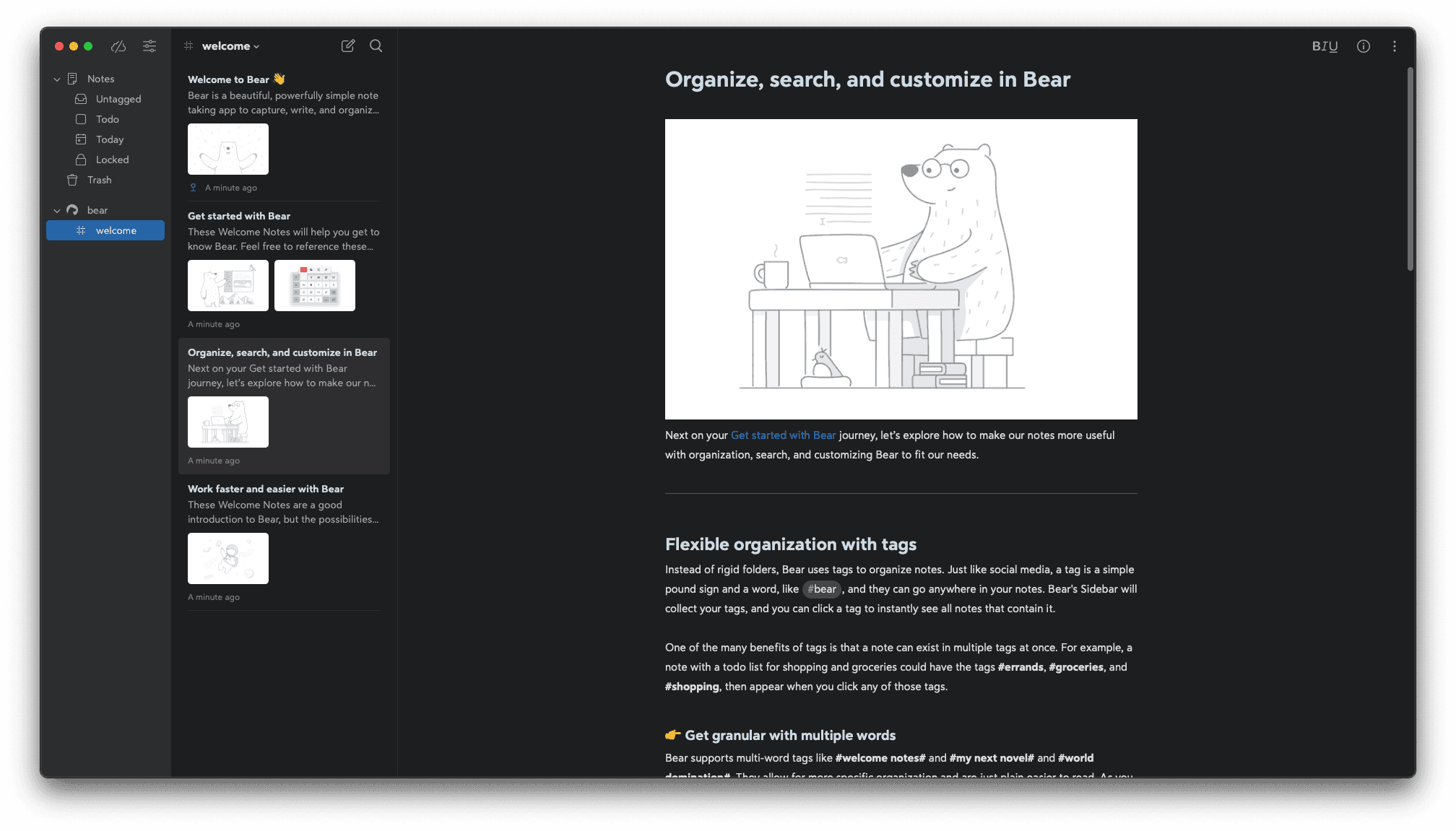
Task: Create a new note with compose icon
Action: [348, 46]
